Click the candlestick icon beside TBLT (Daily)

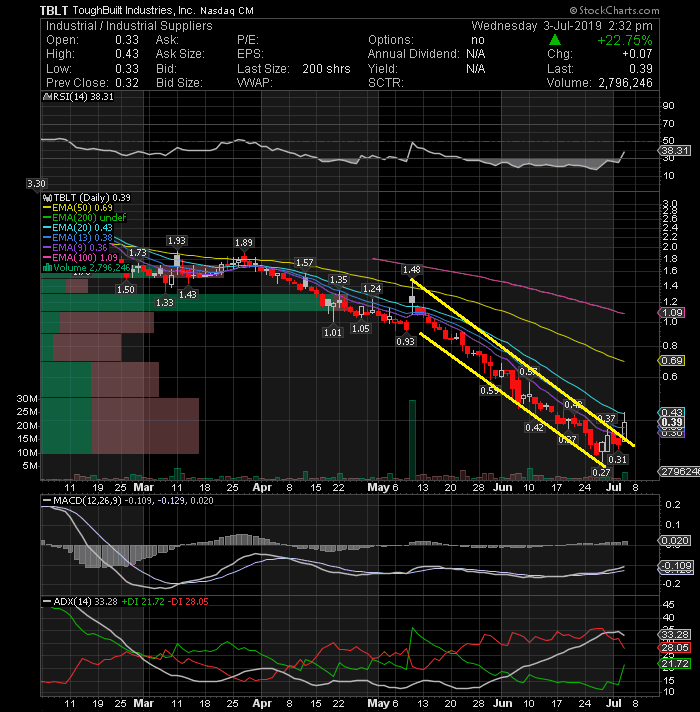pos(47,198)
